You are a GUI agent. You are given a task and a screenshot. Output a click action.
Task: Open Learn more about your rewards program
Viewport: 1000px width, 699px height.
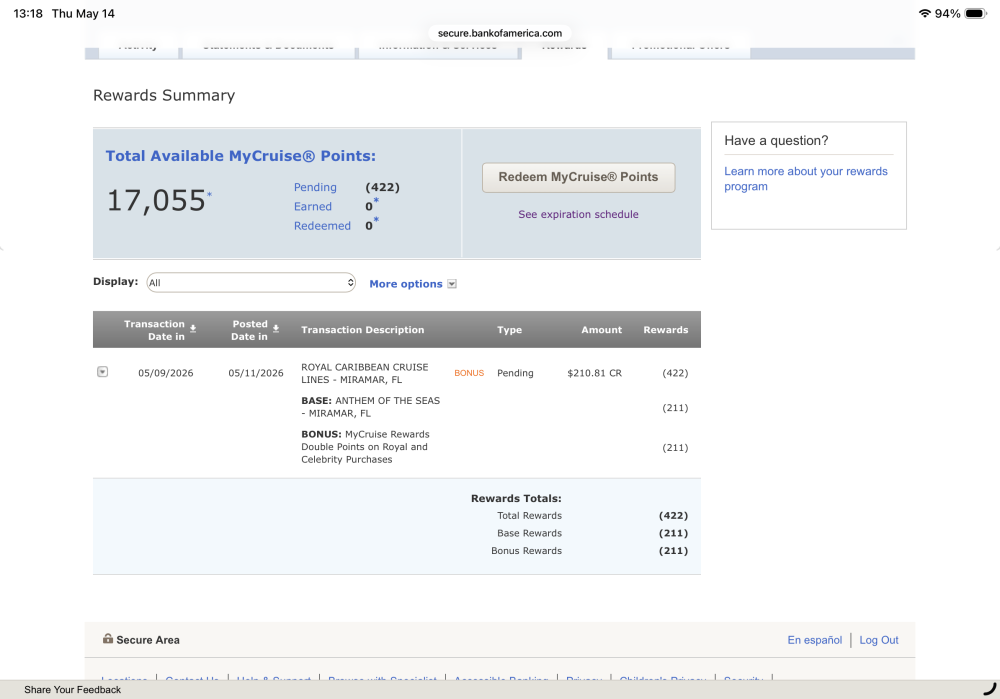point(805,179)
